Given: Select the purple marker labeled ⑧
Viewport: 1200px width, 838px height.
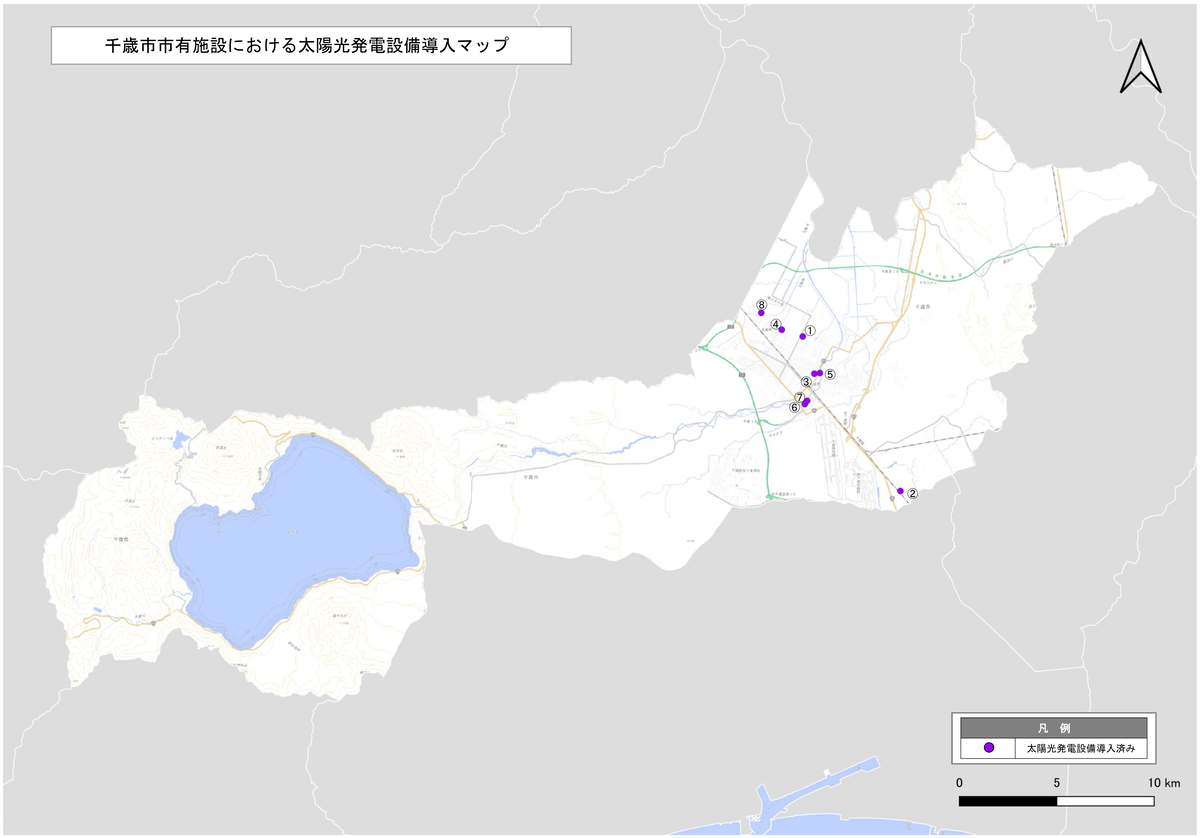Looking at the screenshot, I should pyautogui.click(x=762, y=313).
